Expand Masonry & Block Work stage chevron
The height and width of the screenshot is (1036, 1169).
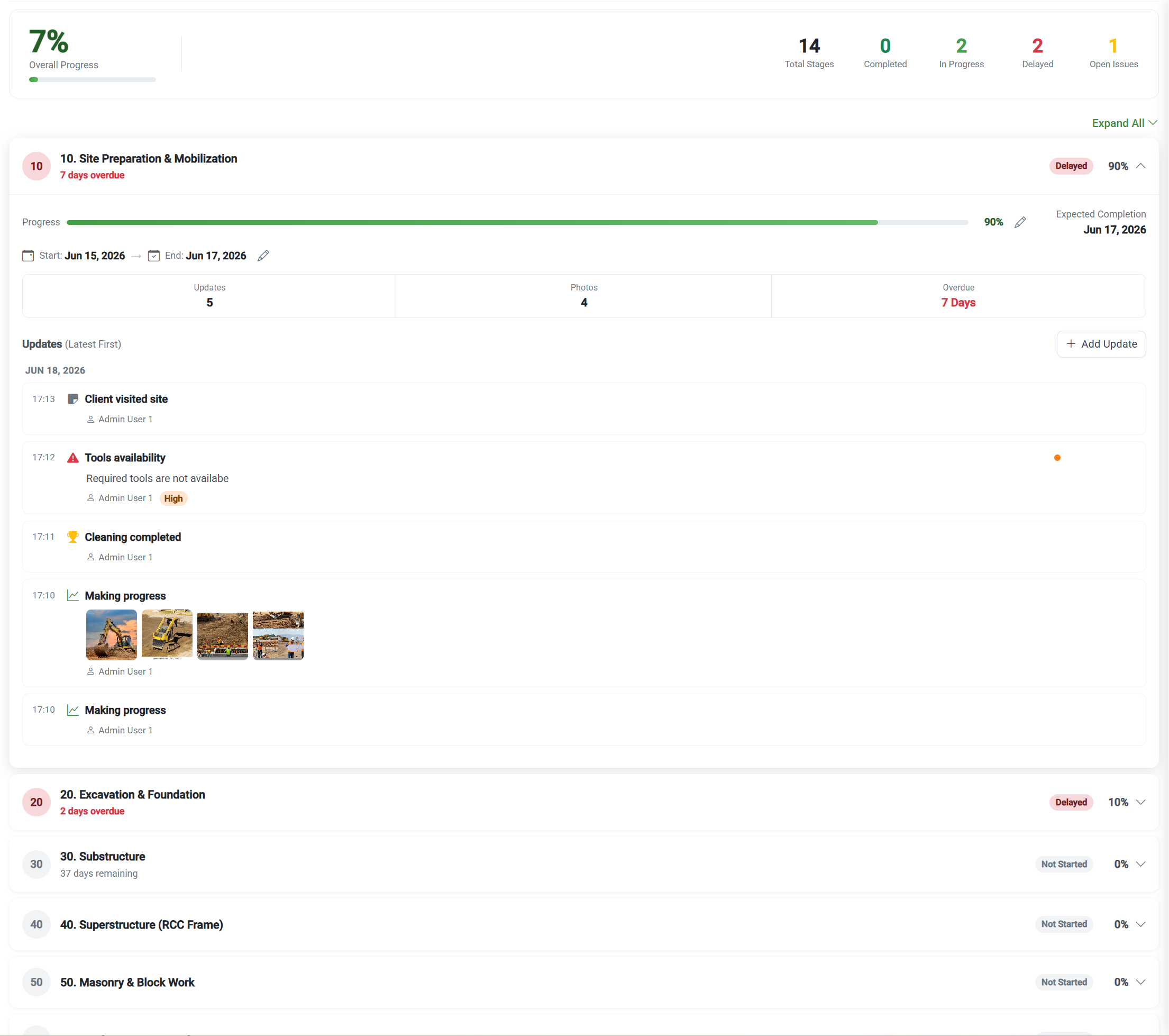click(x=1140, y=982)
